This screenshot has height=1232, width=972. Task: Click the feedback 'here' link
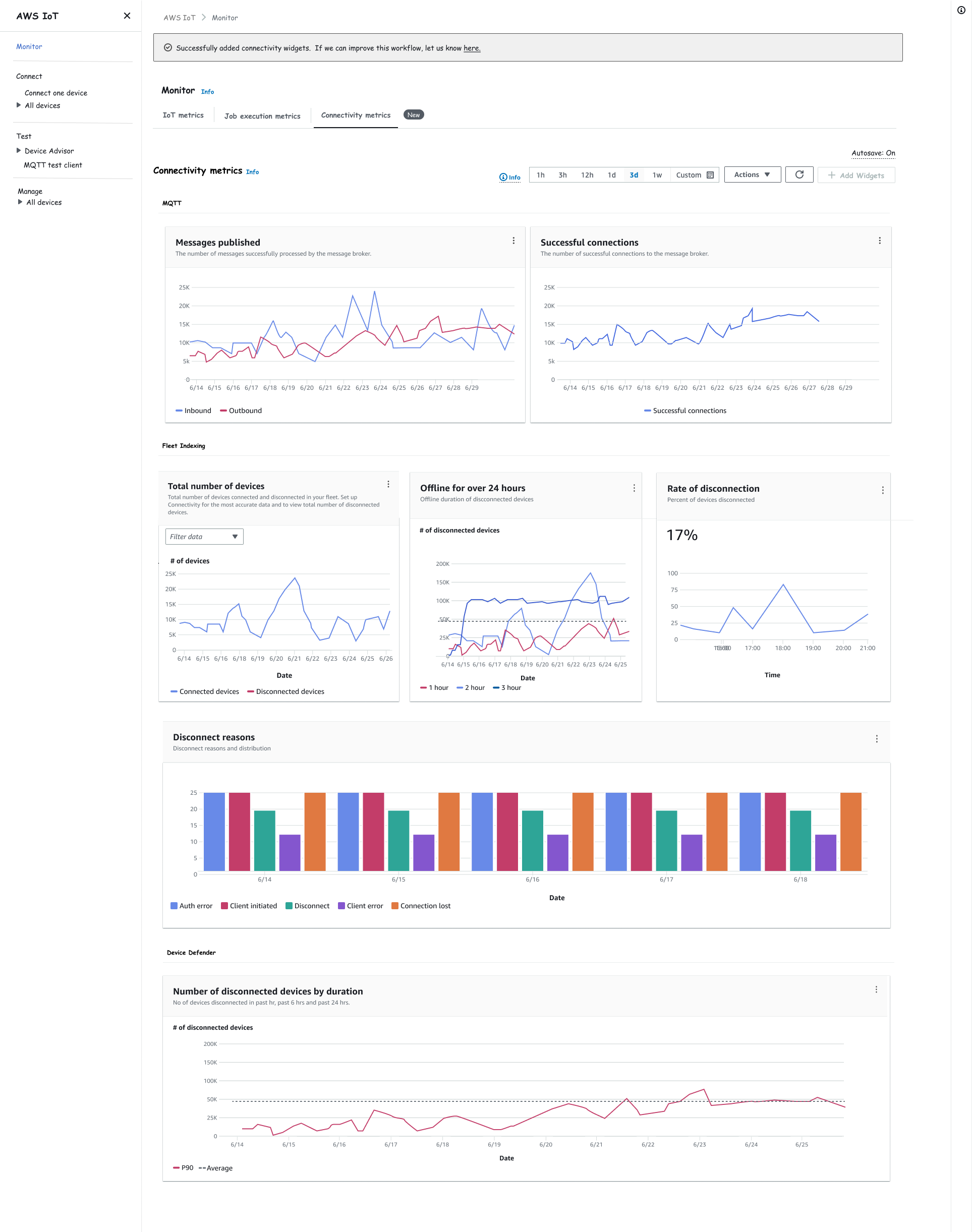pos(471,48)
